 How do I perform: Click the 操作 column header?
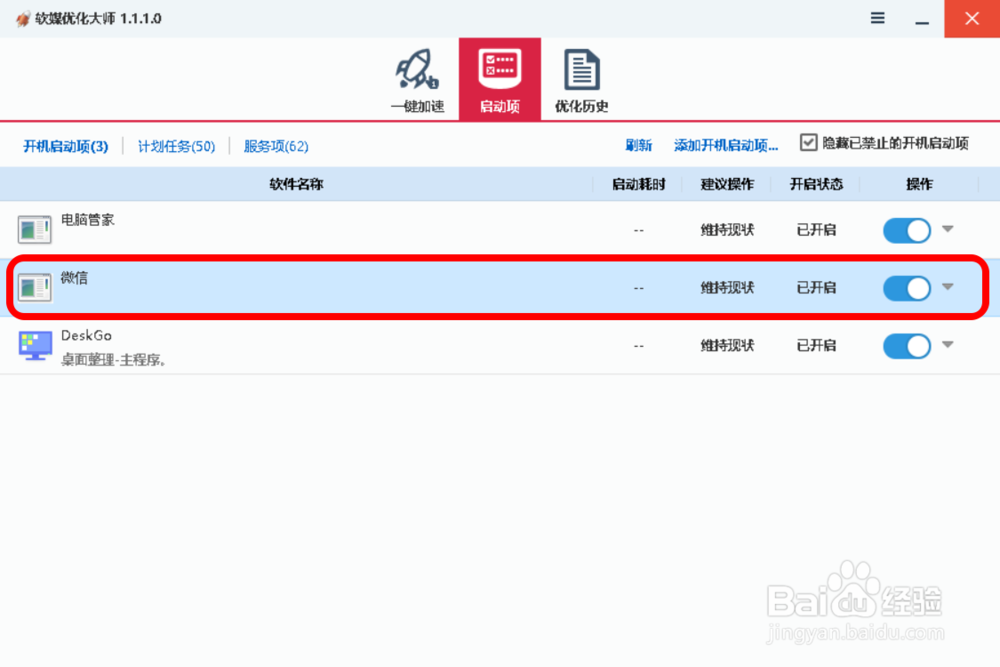pyautogui.click(x=919, y=184)
